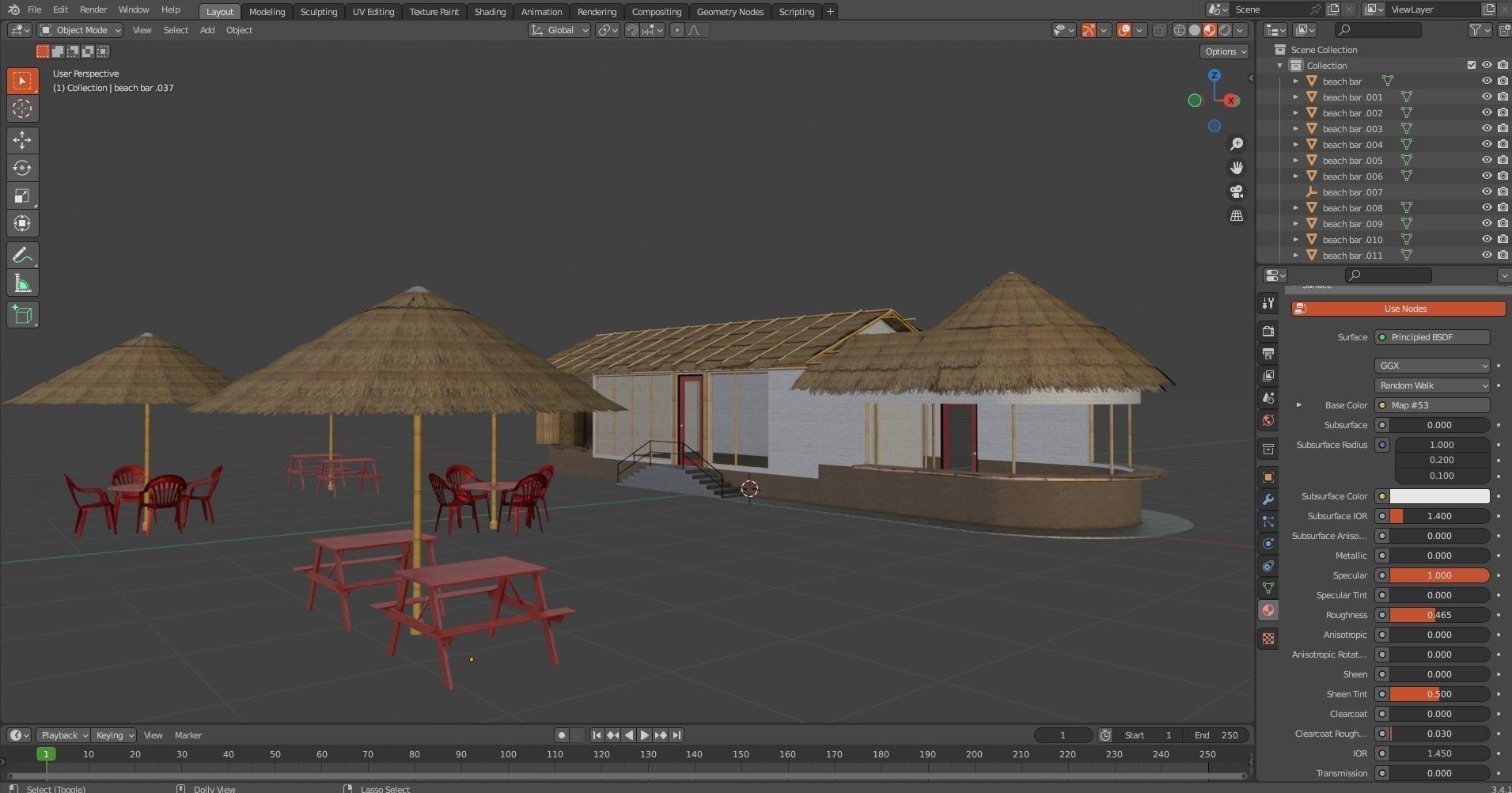This screenshot has width=1512, height=793.
Task: Open the timeline Marker menu
Action: pyautogui.click(x=188, y=735)
